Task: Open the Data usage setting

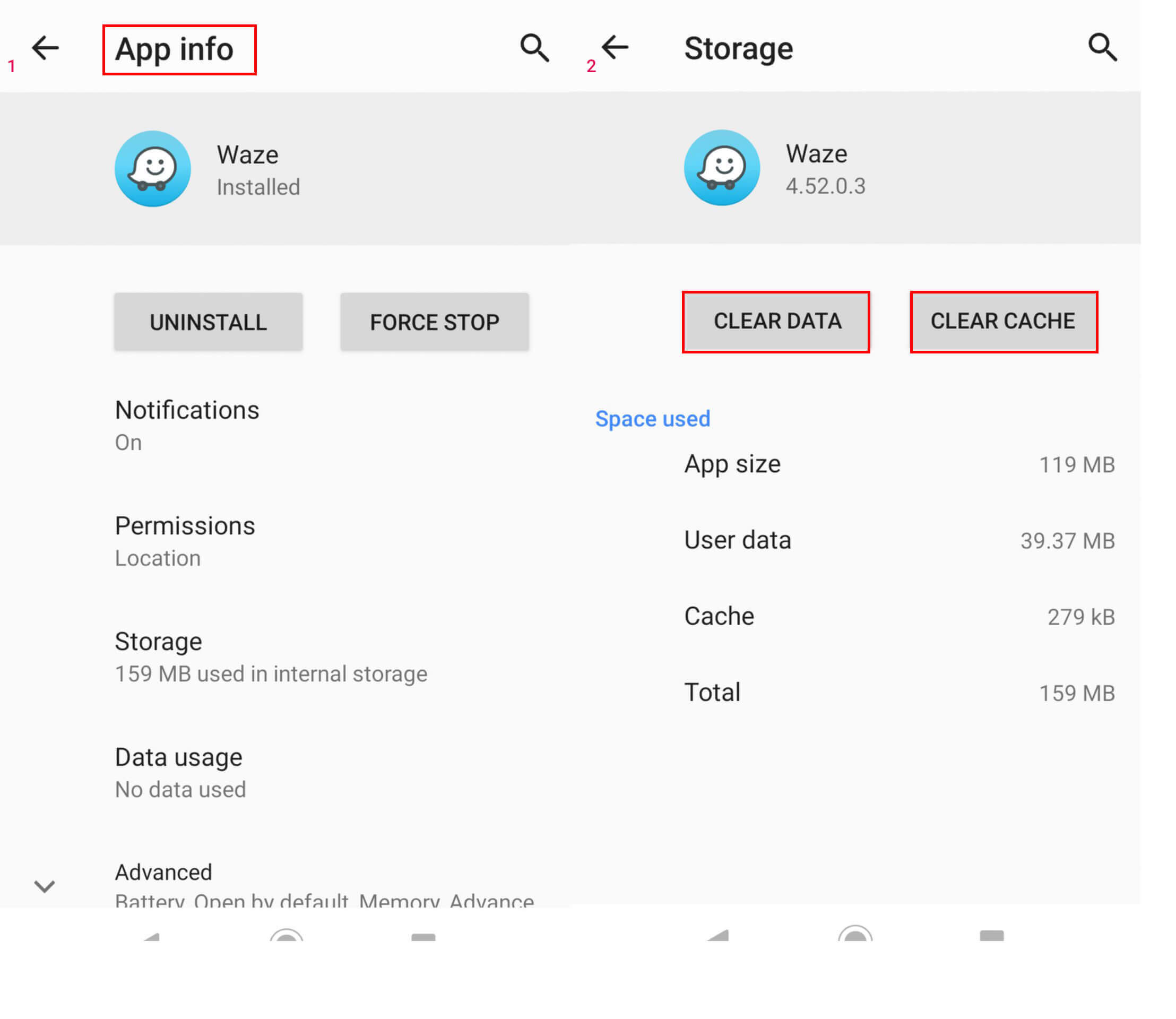Action: [x=284, y=772]
